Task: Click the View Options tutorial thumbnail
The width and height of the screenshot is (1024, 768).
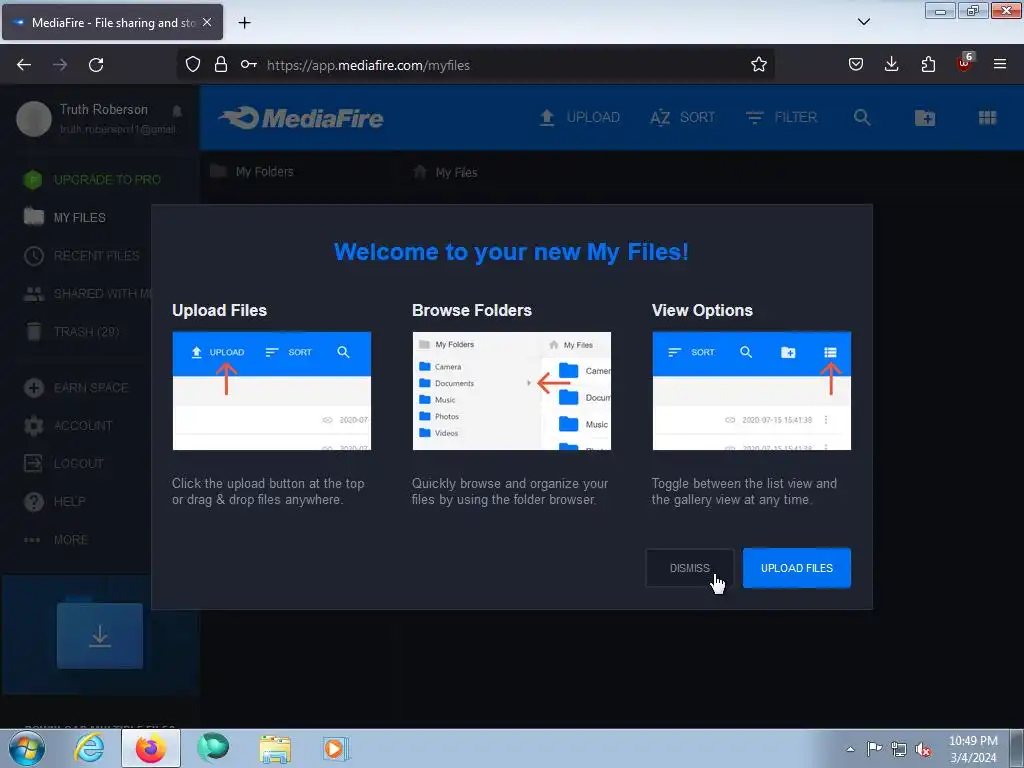Action: [751, 391]
